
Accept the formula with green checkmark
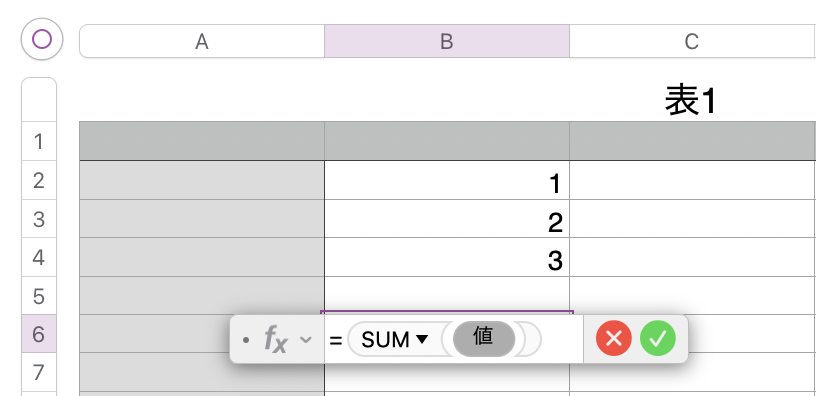tap(658, 339)
